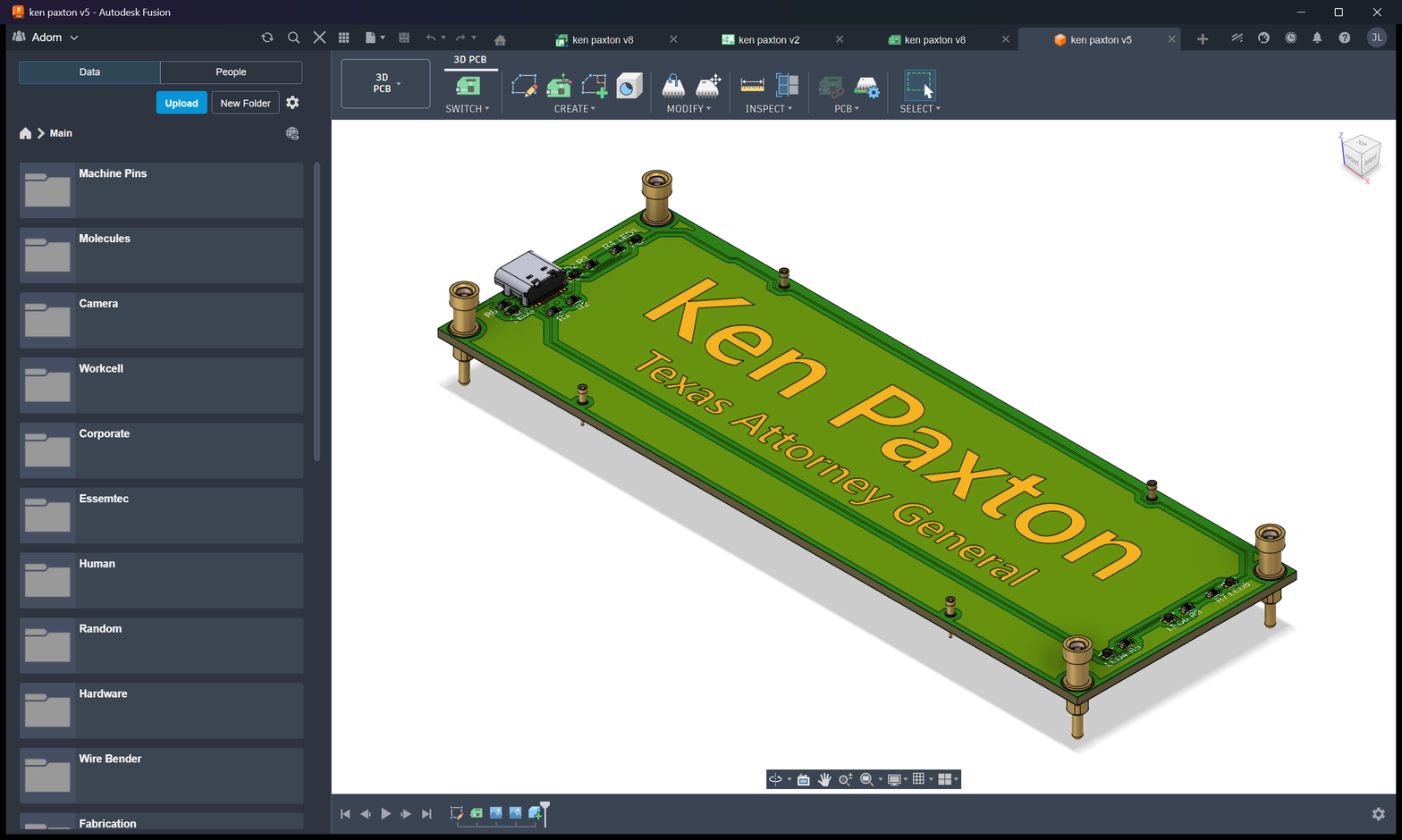The width and height of the screenshot is (1402, 840).
Task: Click the Pan hand tool
Action: pos(824,779)
